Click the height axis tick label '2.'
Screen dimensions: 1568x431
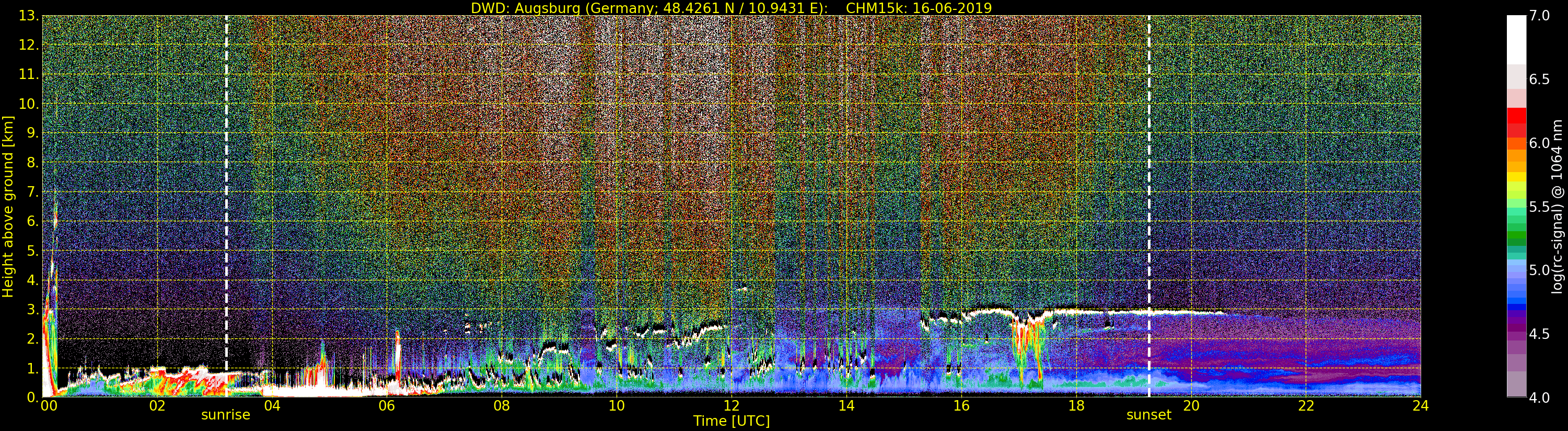(x=33, y=339)
